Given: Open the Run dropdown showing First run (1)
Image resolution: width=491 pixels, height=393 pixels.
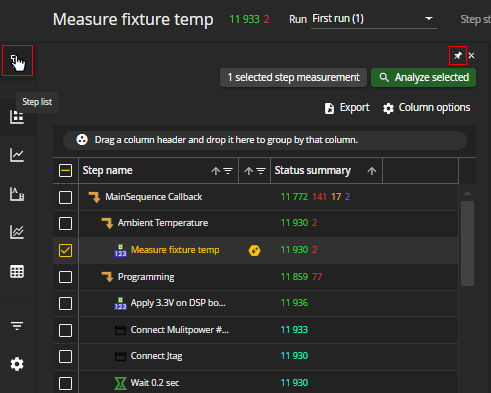Looking at the screenshot, I should tap(374, 19).
